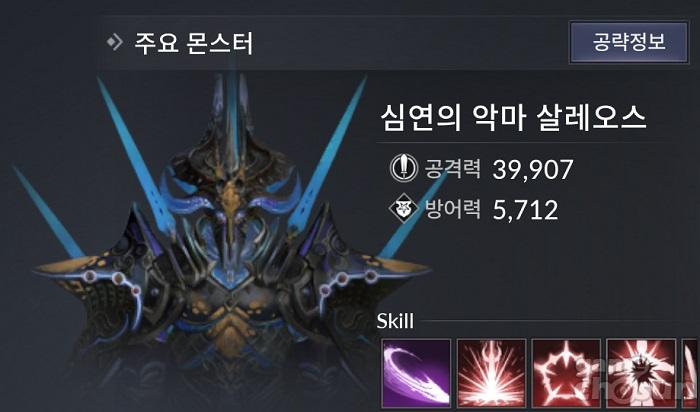Select the red radial burst skill icon
The width and height of the screenshot is (700, 412).
491,373
